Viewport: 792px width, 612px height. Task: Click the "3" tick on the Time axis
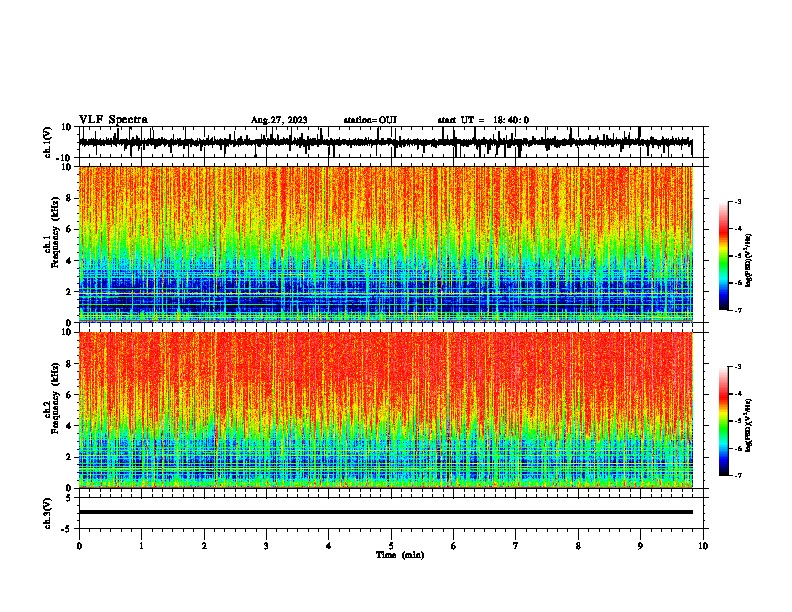click(266, 546)
